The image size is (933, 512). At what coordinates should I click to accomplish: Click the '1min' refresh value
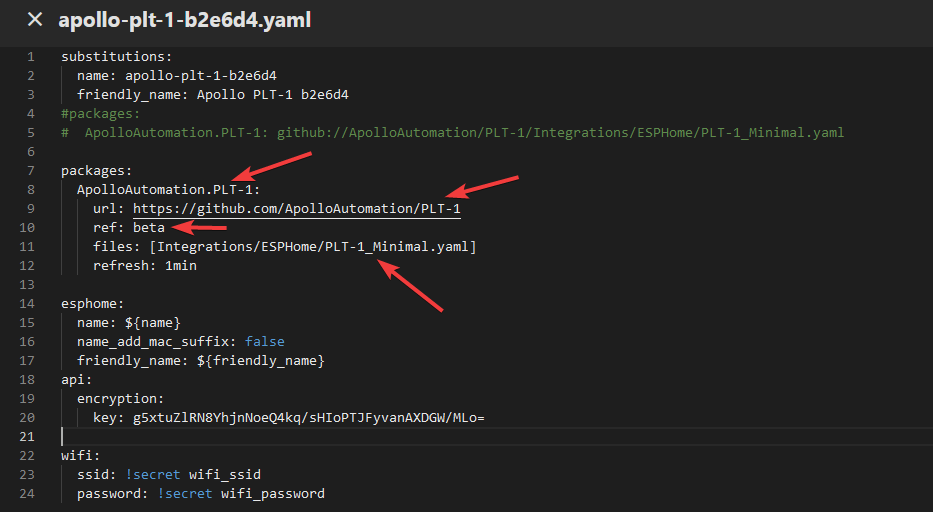pos(181,265)
